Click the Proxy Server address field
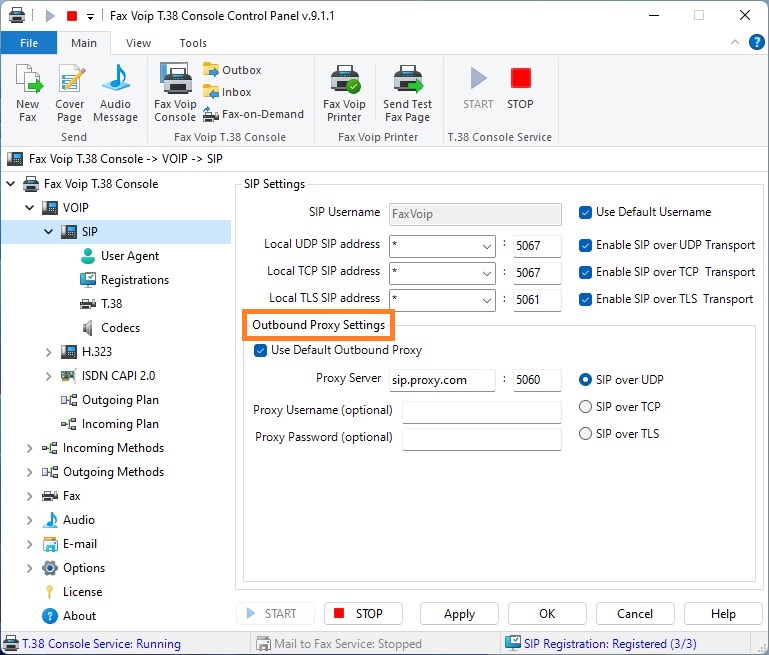This screenshot has width=769, height=655. (x=442, y=380)
